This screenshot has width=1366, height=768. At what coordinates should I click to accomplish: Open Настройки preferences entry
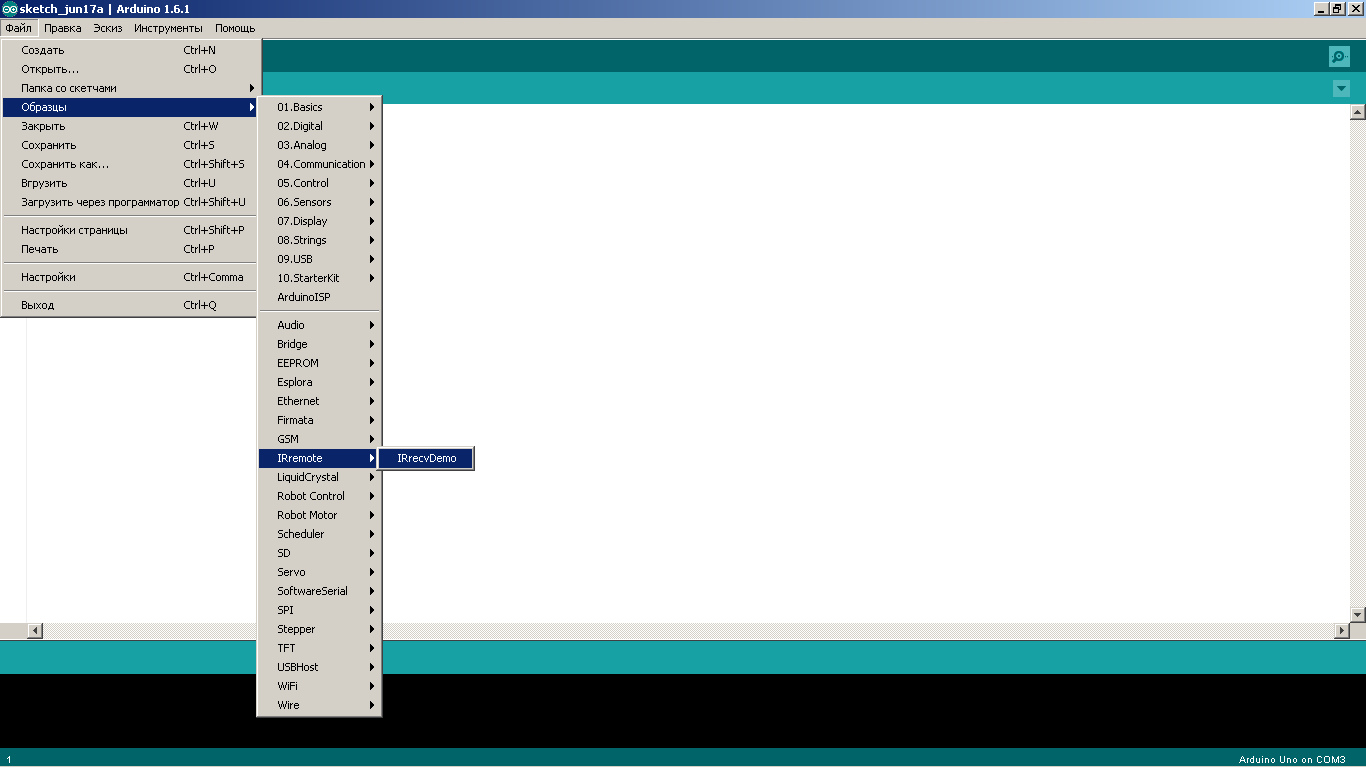tap(130, 277)
